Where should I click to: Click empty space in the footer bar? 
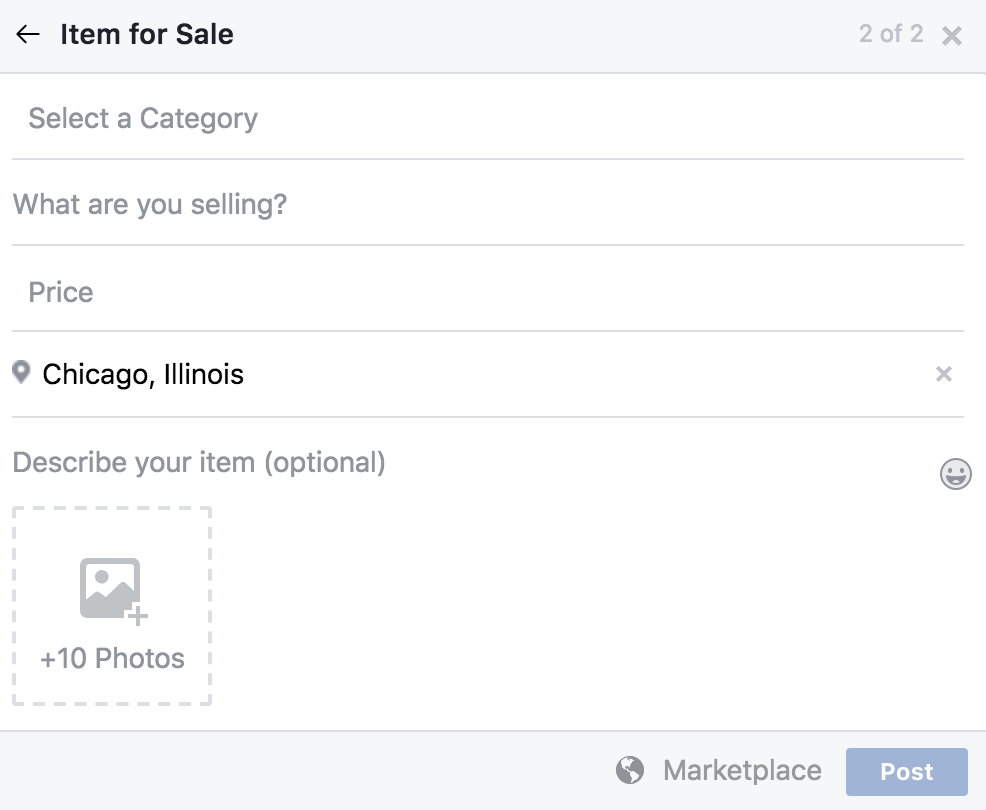(x=300, y=771)
